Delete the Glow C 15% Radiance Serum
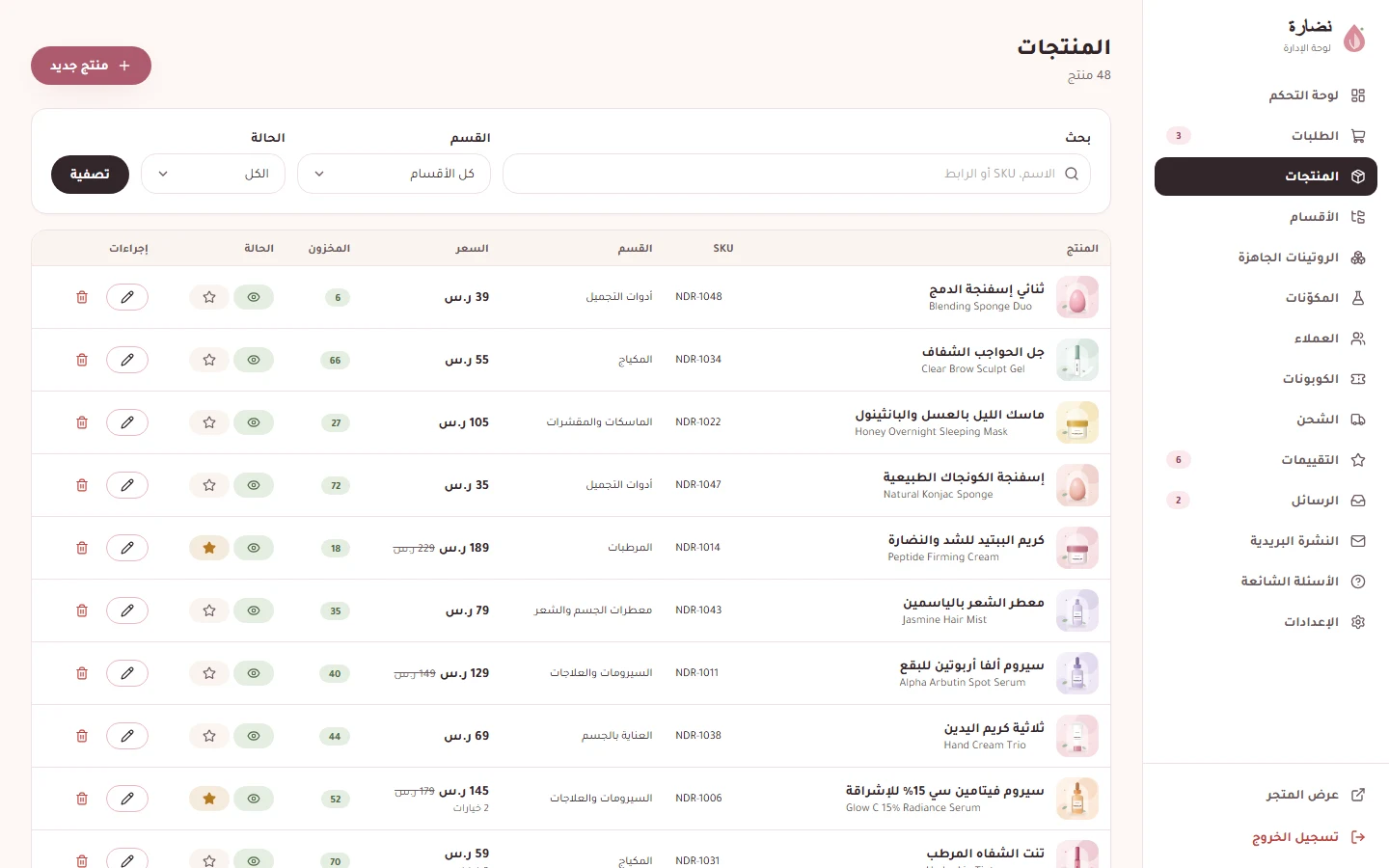The height and width of the screenshot is (868, 1389). click(x=82, y=799)
